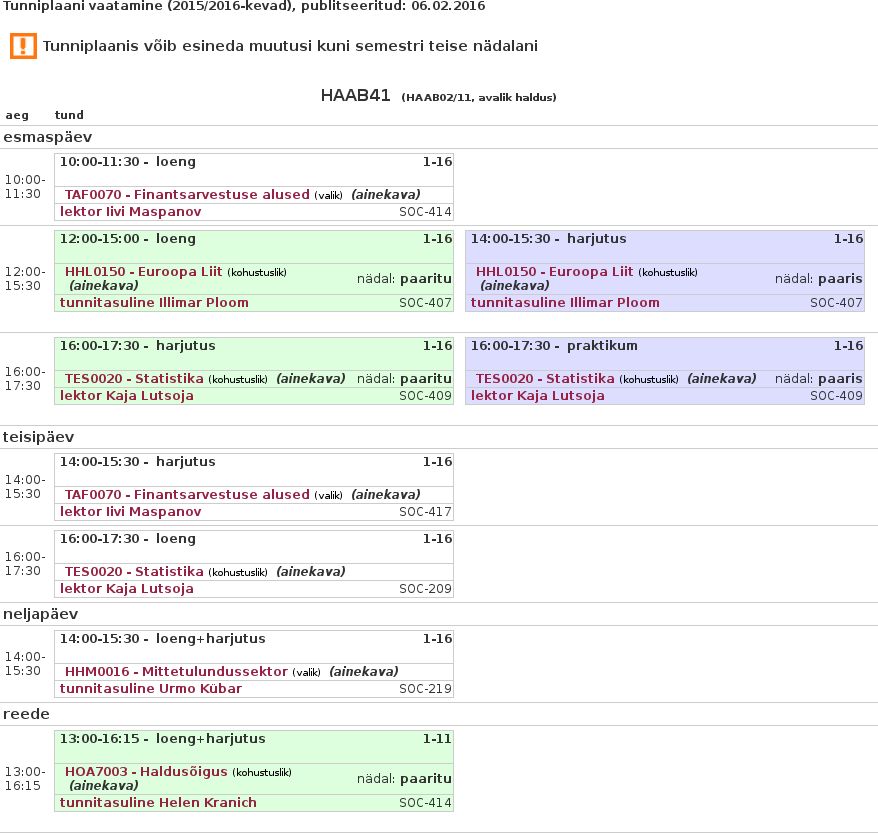Open HOA7003 Haldusõigus course link
This screenshot has width=878, height=833.
[146, 772]
